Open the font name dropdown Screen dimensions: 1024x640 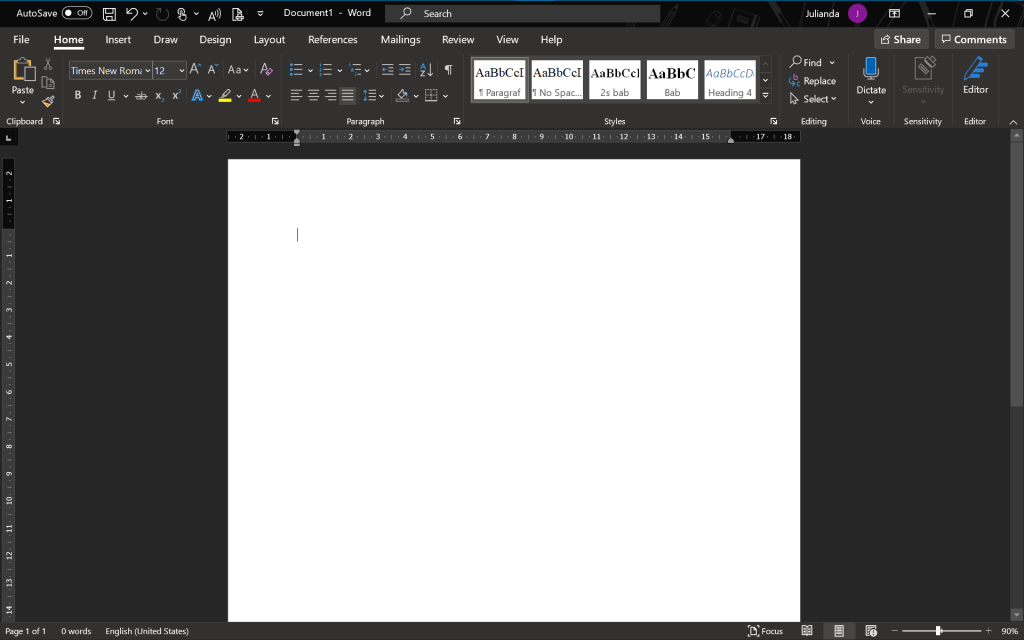148,71
